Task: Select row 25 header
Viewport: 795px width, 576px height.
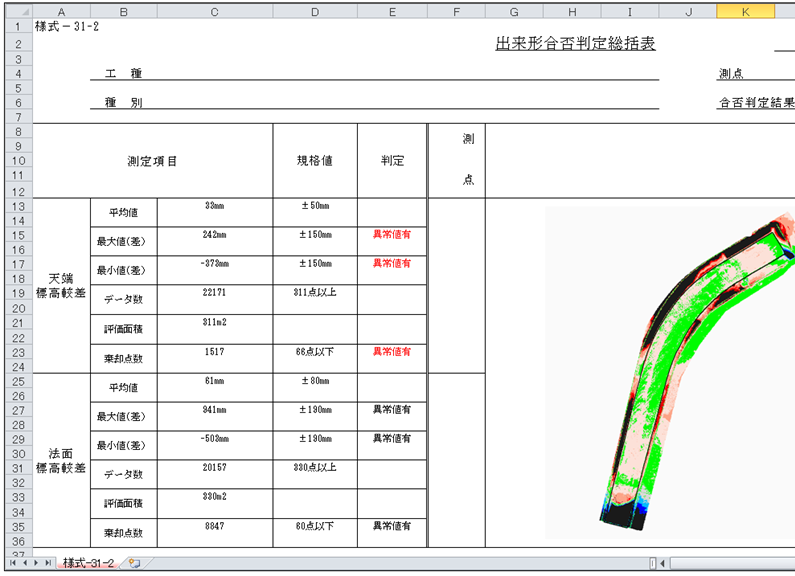Action: click(x=19, y=381)
